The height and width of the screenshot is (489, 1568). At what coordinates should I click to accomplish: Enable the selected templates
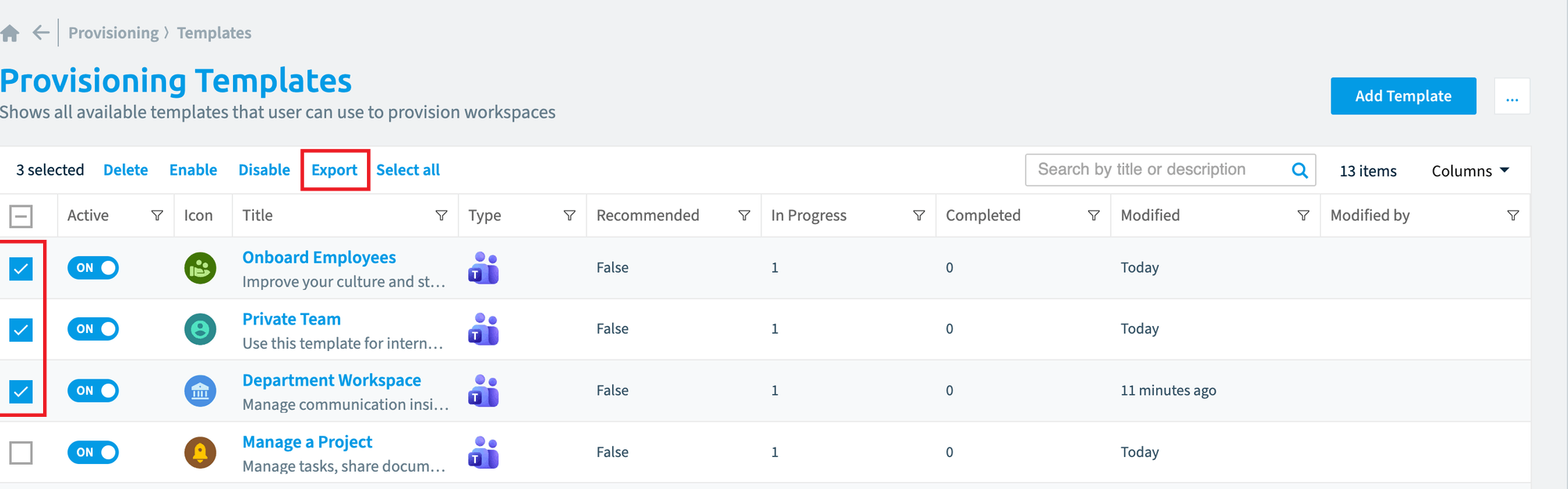tap(193, 170)
